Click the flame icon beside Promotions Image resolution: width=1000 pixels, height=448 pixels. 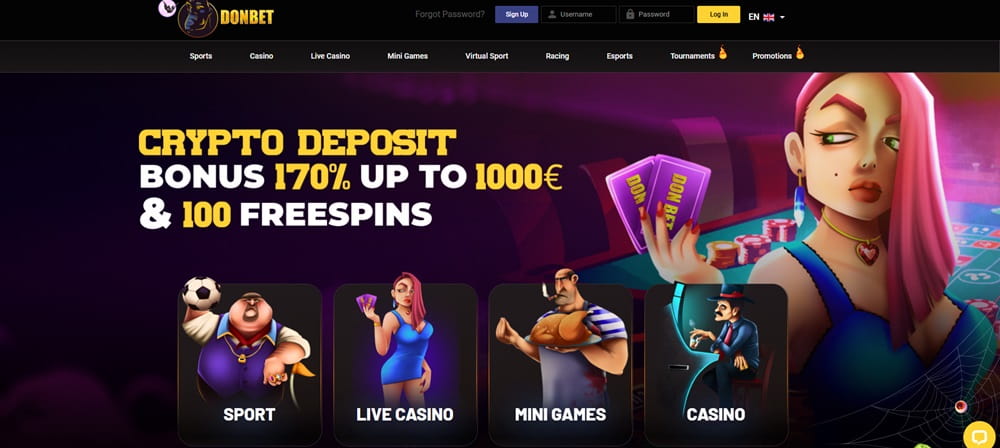pos(799,53)
